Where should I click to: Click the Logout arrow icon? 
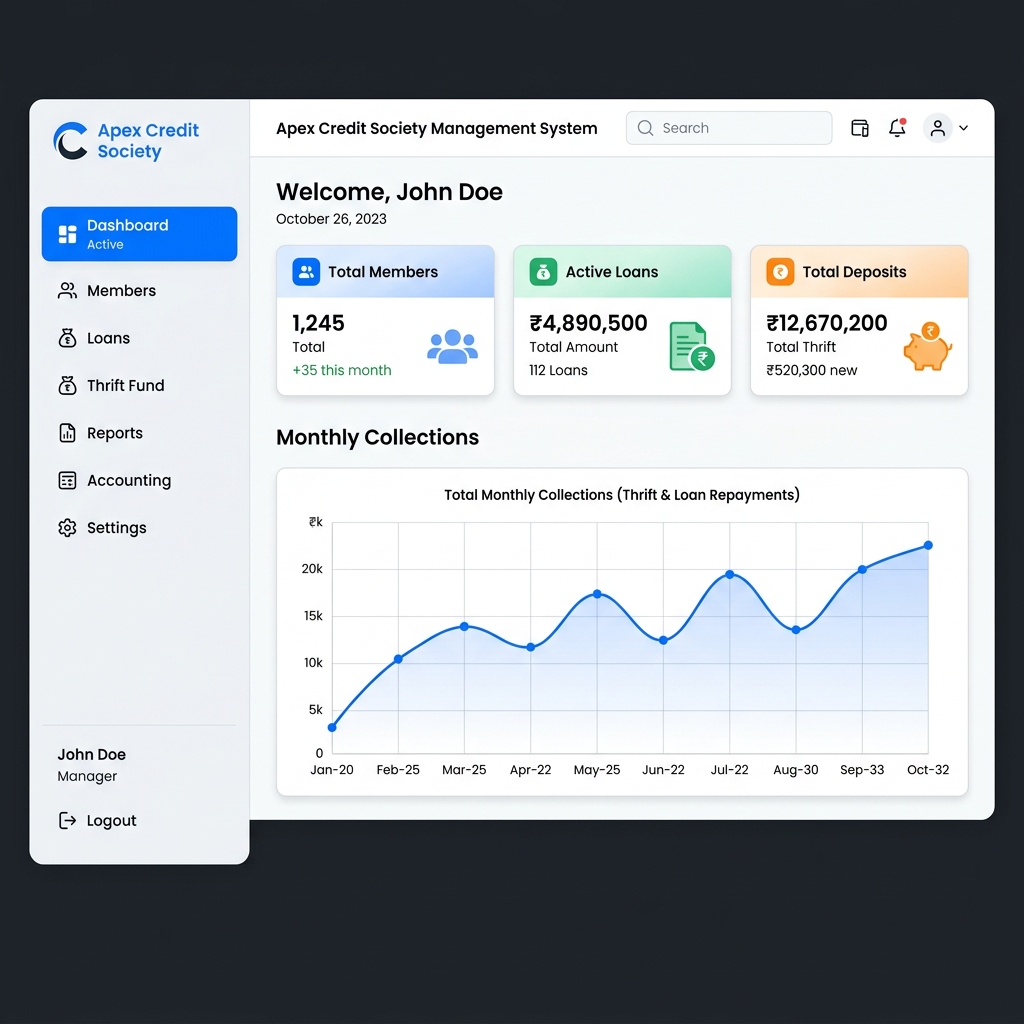pyautogui.click(x=67, y=820)
